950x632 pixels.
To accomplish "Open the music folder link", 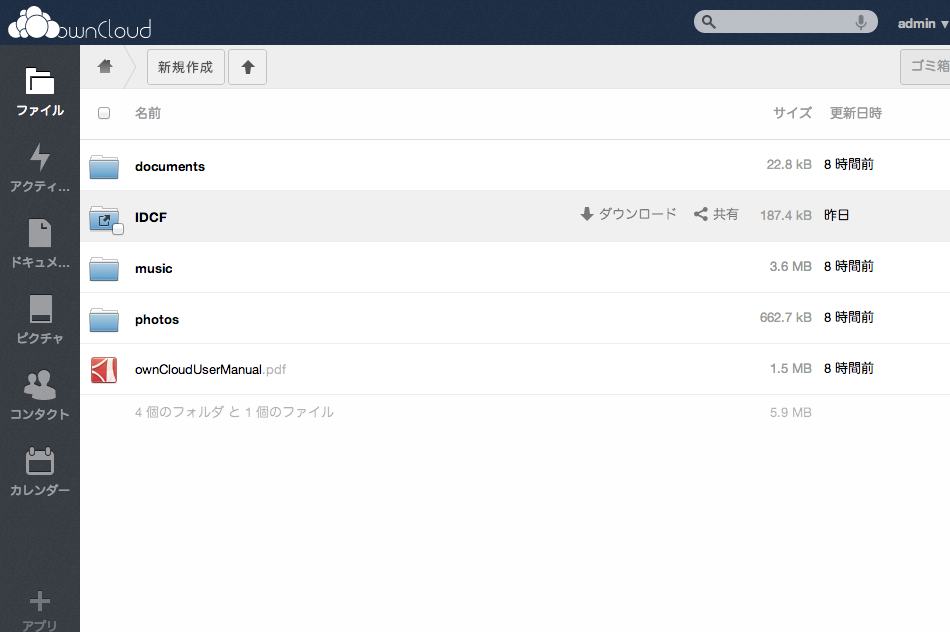I will (x=153, y=268).
